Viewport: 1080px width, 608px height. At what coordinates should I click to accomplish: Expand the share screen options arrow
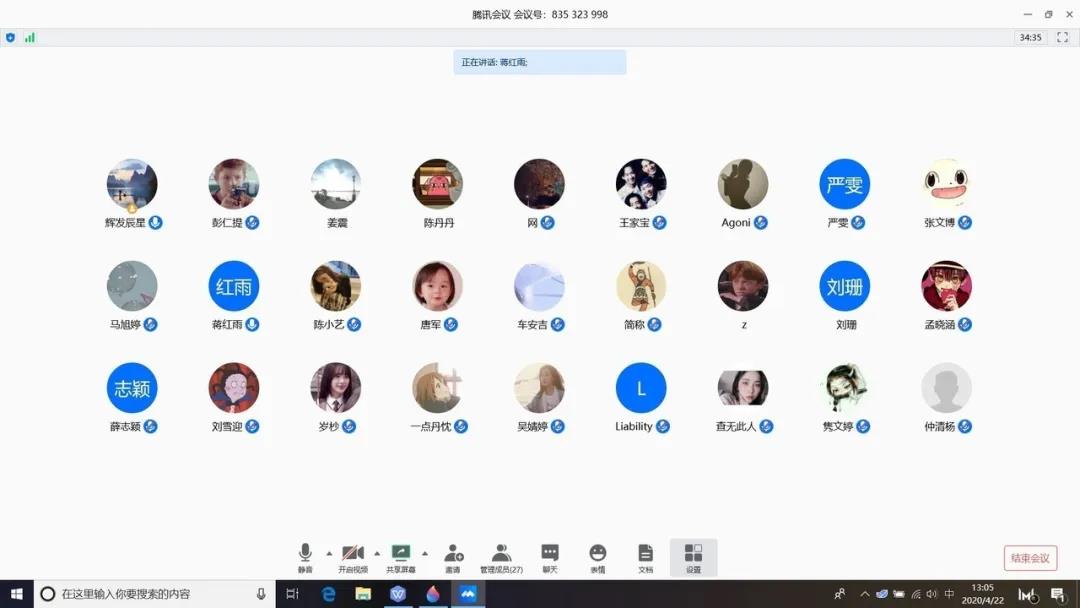pyautogui.click(x=425, y=553)
